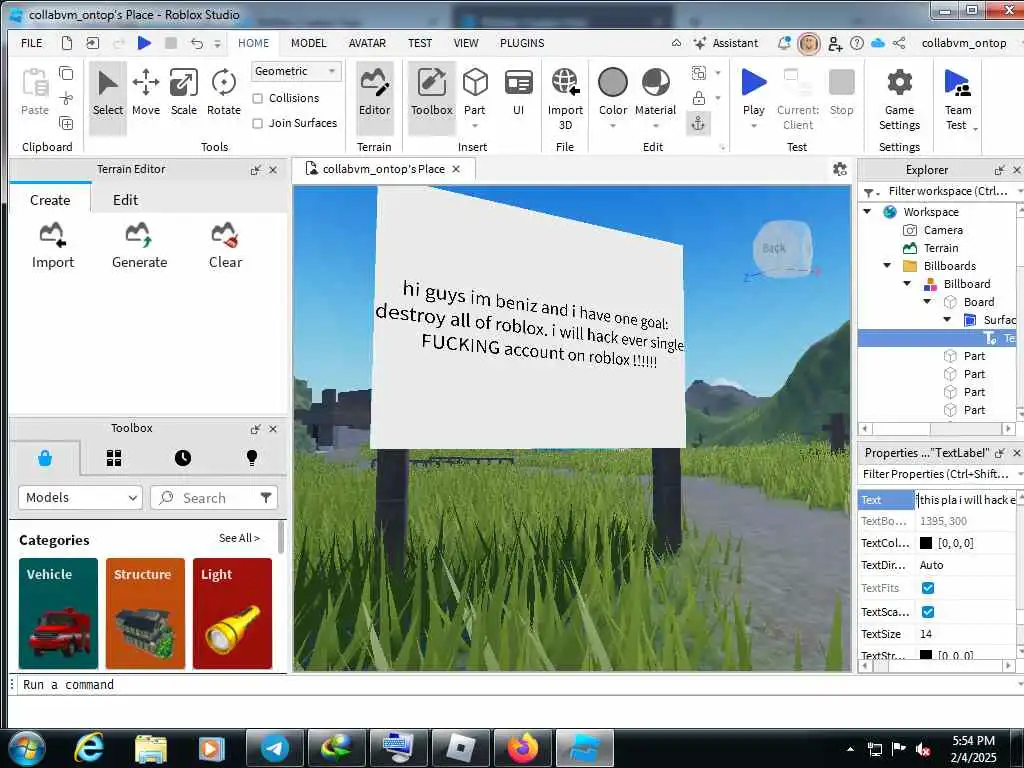
Task: Open the Models category dropdown
Action: point(80,498)
